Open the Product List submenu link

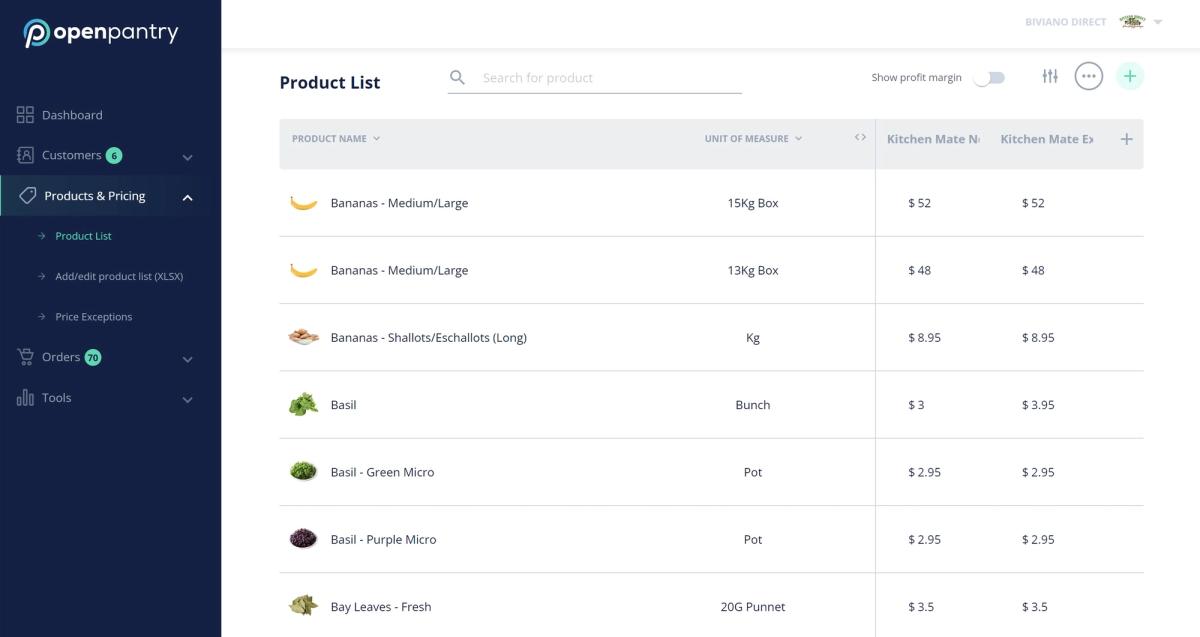(83, 236)
